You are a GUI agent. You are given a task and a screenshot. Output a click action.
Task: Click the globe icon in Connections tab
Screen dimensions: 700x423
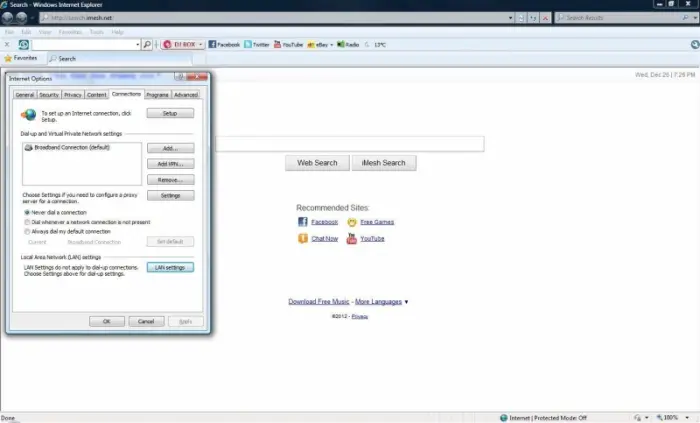tap(28, 115)
